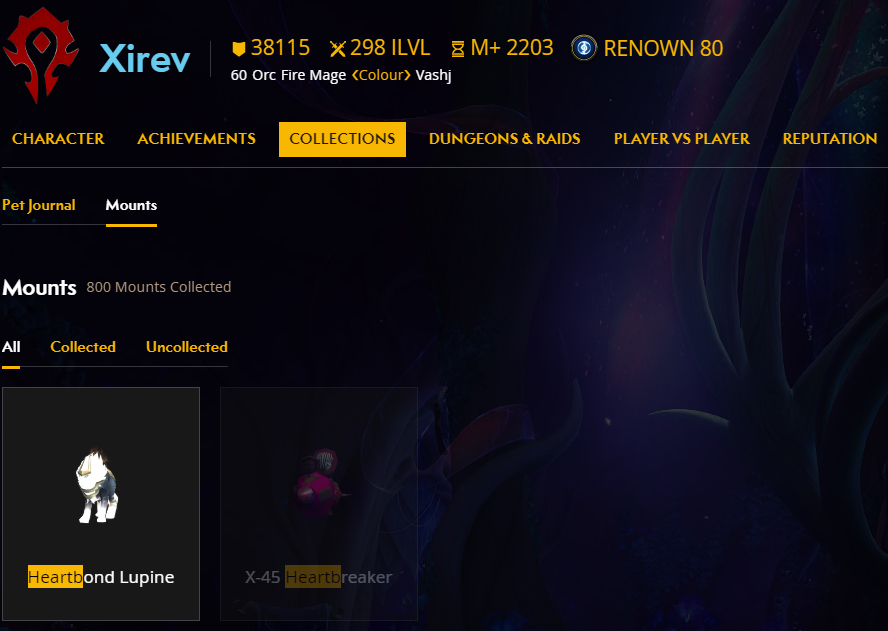The height and width of the screenshot is (631, 888).
Task: Click the blue Renown covenant icon
Action: click(x=584, y=48)
